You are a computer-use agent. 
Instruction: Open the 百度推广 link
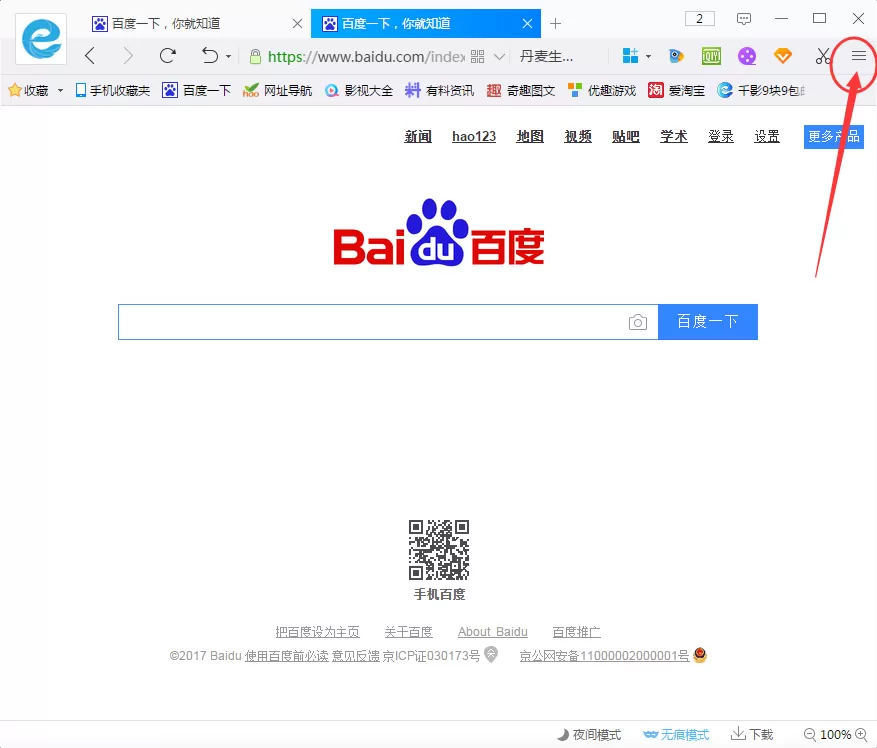576,632
